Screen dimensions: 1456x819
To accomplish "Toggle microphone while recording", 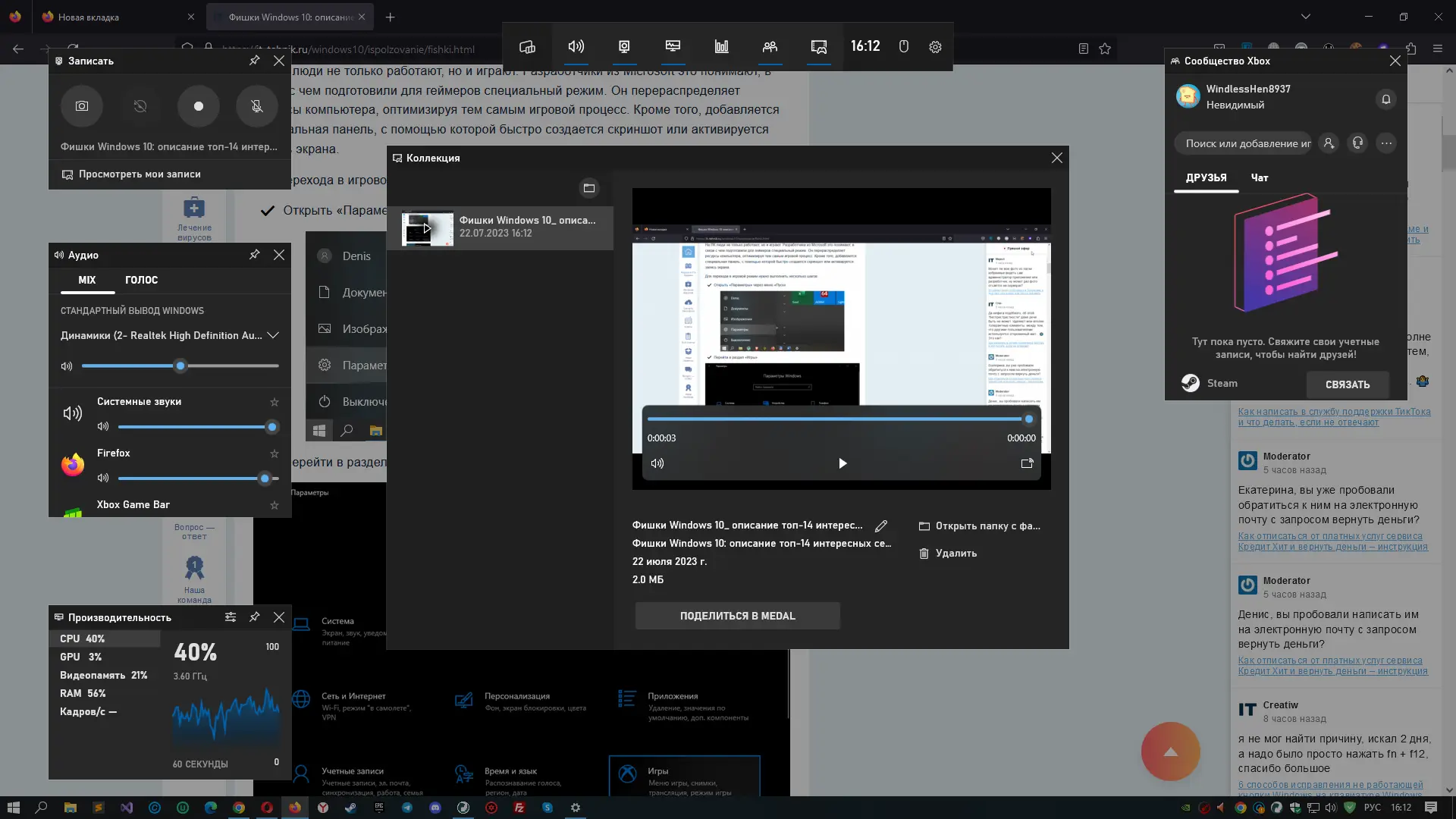I will click(x=257, y=106).
